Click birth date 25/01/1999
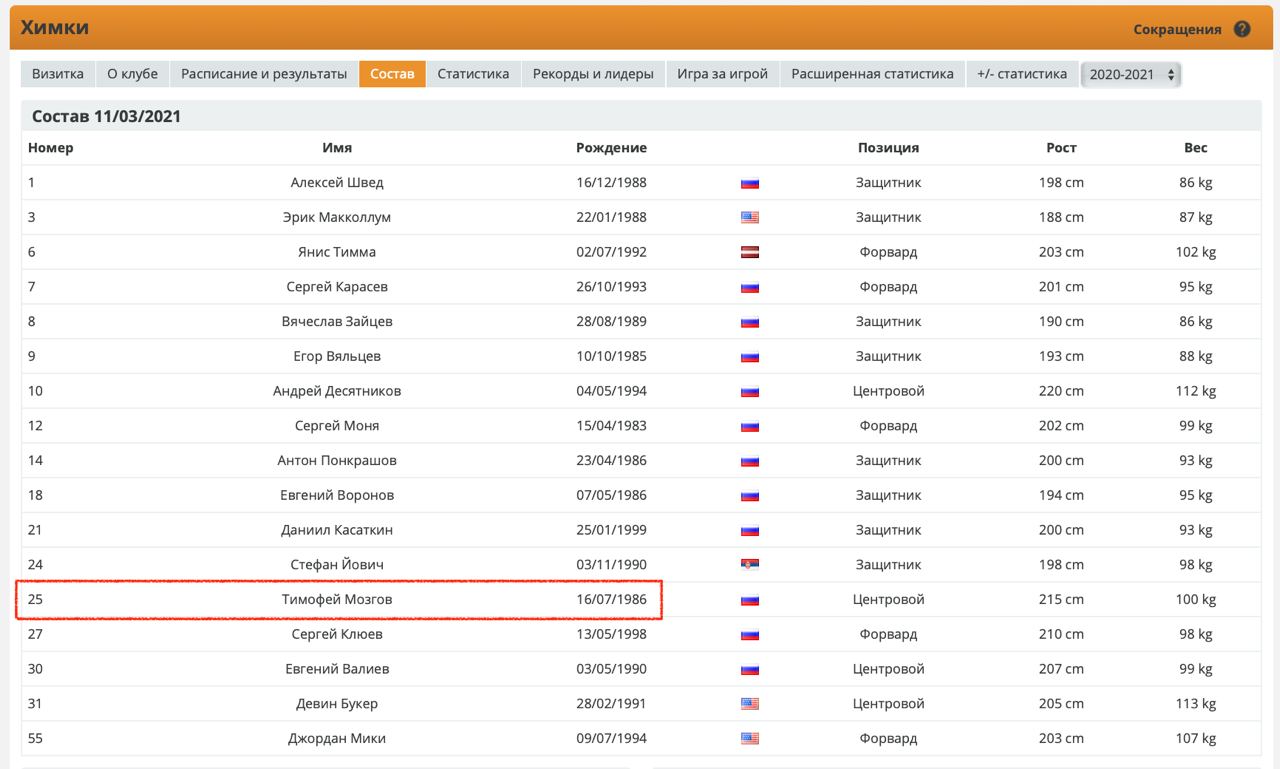1280x769 pixels. (x=611, y=530)
